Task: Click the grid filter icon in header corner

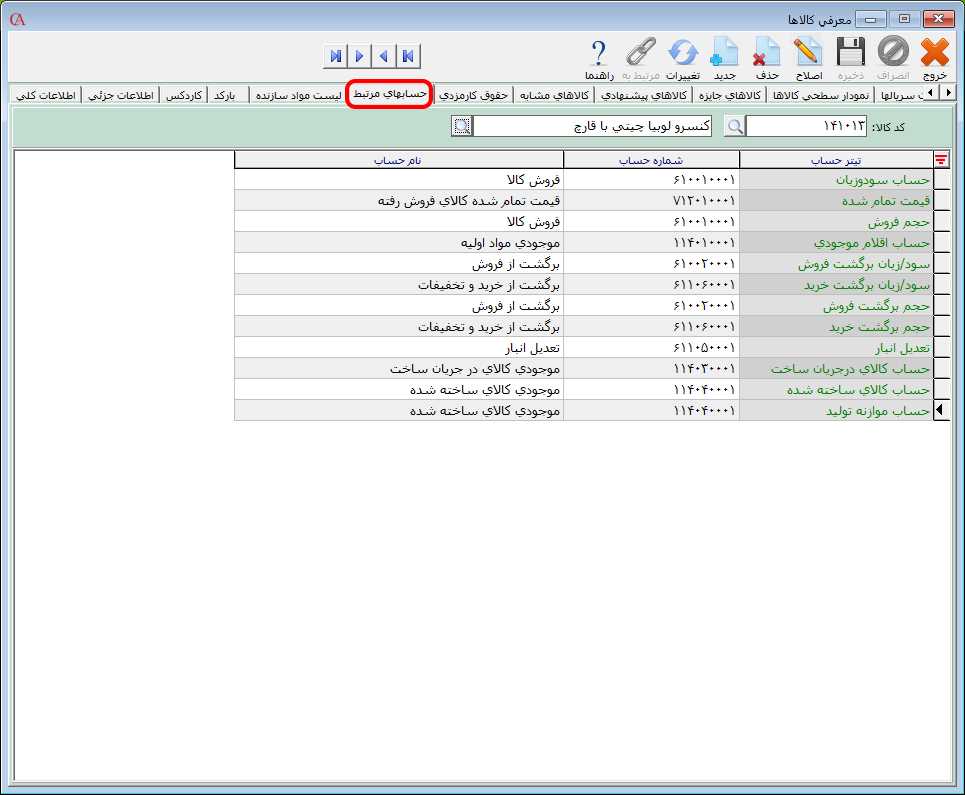Action: [941, 160]
